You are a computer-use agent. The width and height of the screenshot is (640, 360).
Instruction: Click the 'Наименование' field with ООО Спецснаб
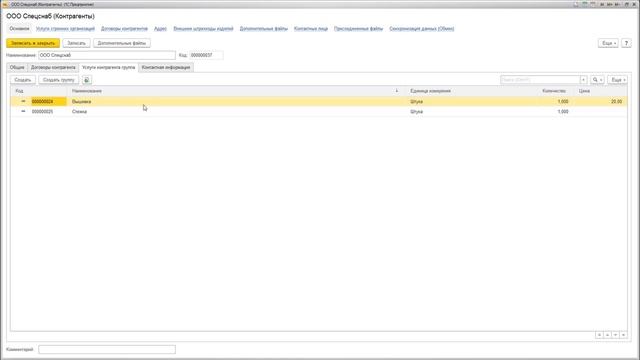click(107, 55)
